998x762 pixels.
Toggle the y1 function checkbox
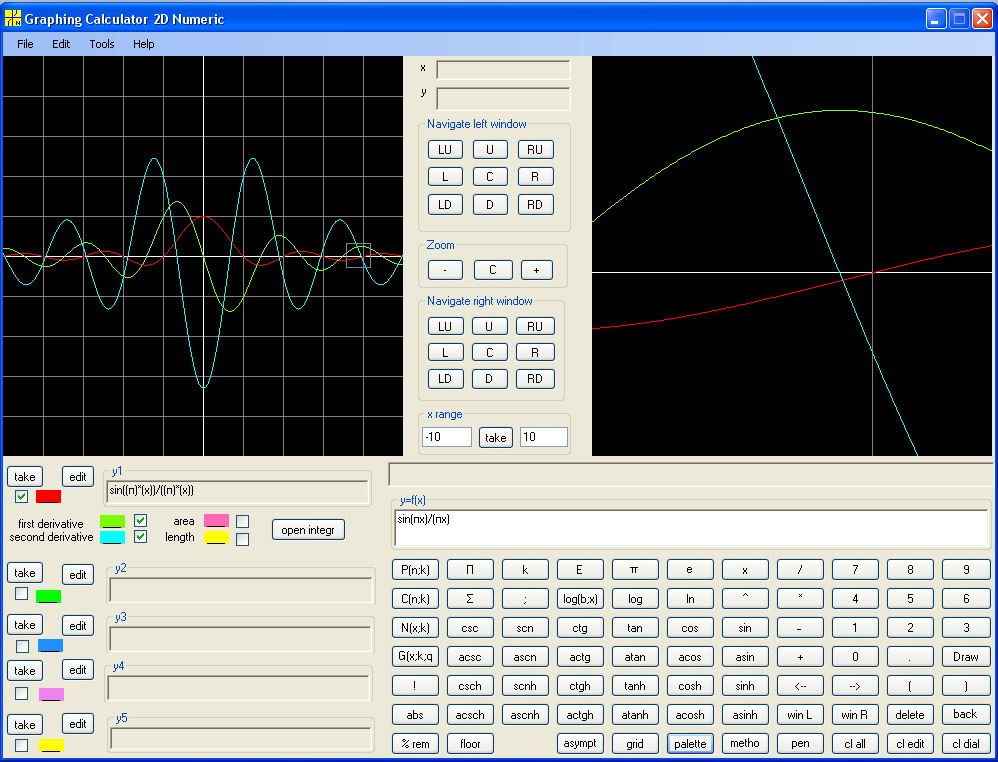point(22,497)
